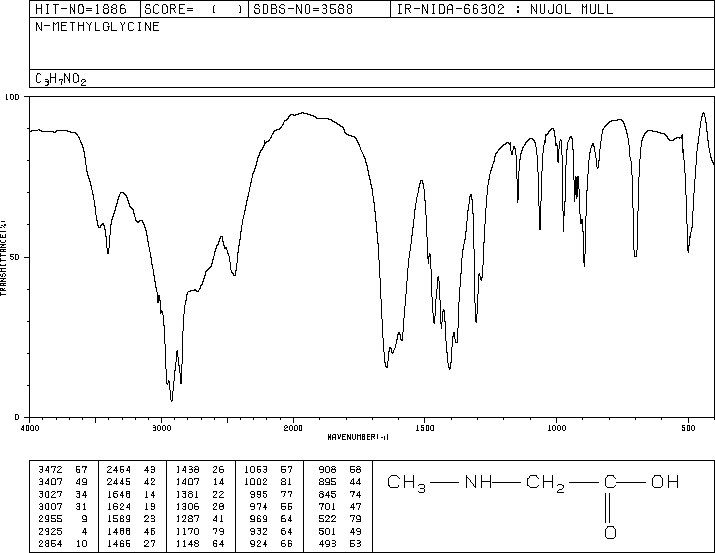Select peak table value 3472

[50, 470]
